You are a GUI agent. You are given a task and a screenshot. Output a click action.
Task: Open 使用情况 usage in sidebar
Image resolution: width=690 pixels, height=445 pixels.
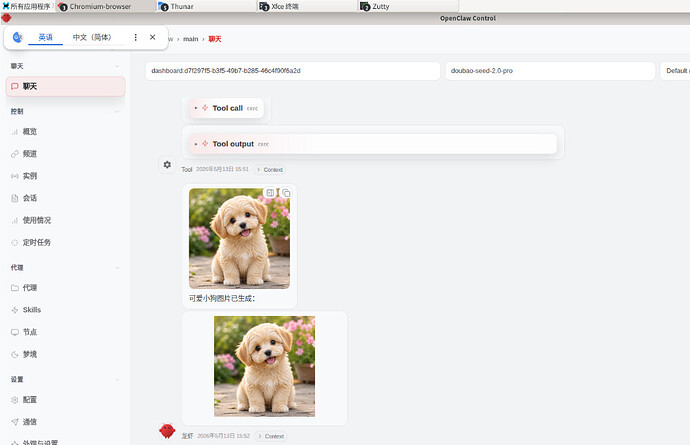pyautogui.click(x=65, y=220)
